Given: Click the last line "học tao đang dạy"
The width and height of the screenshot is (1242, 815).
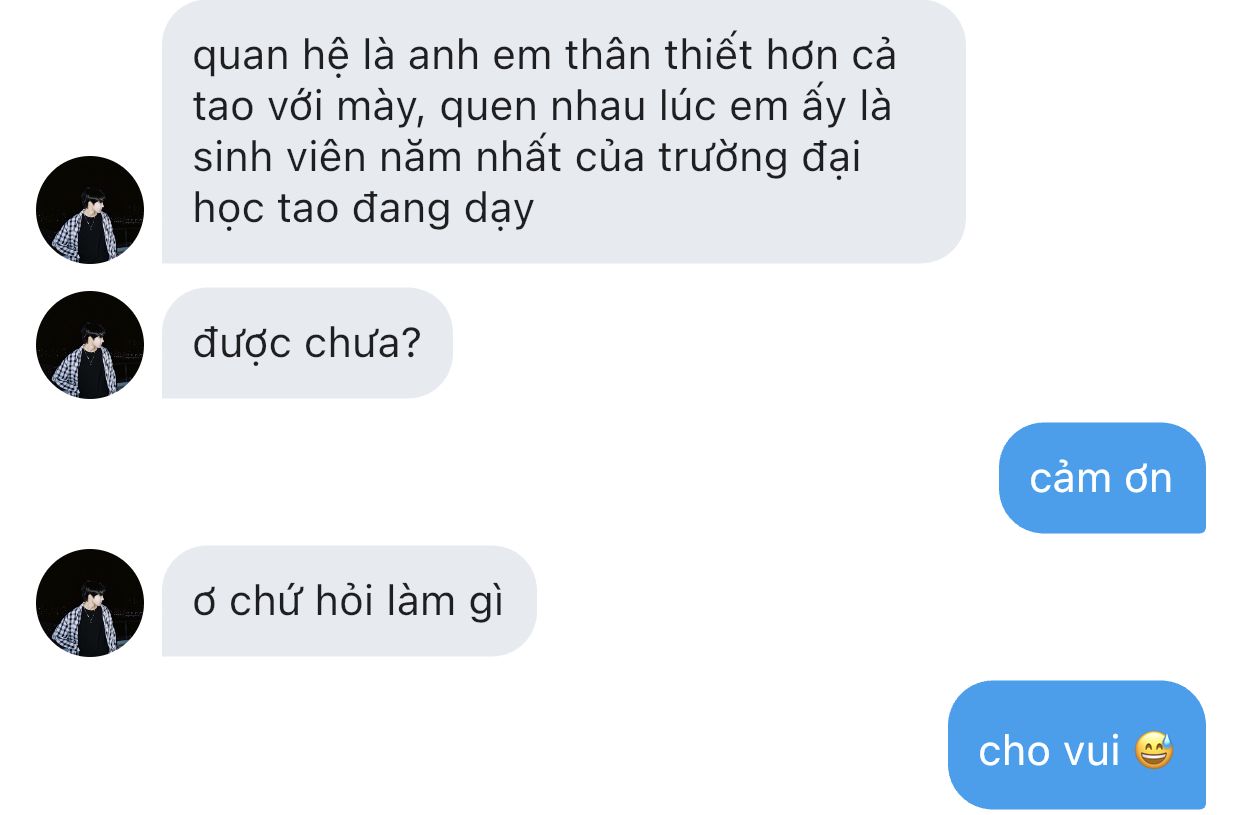Looking at the screenshot, I should [x=363, y=209].
